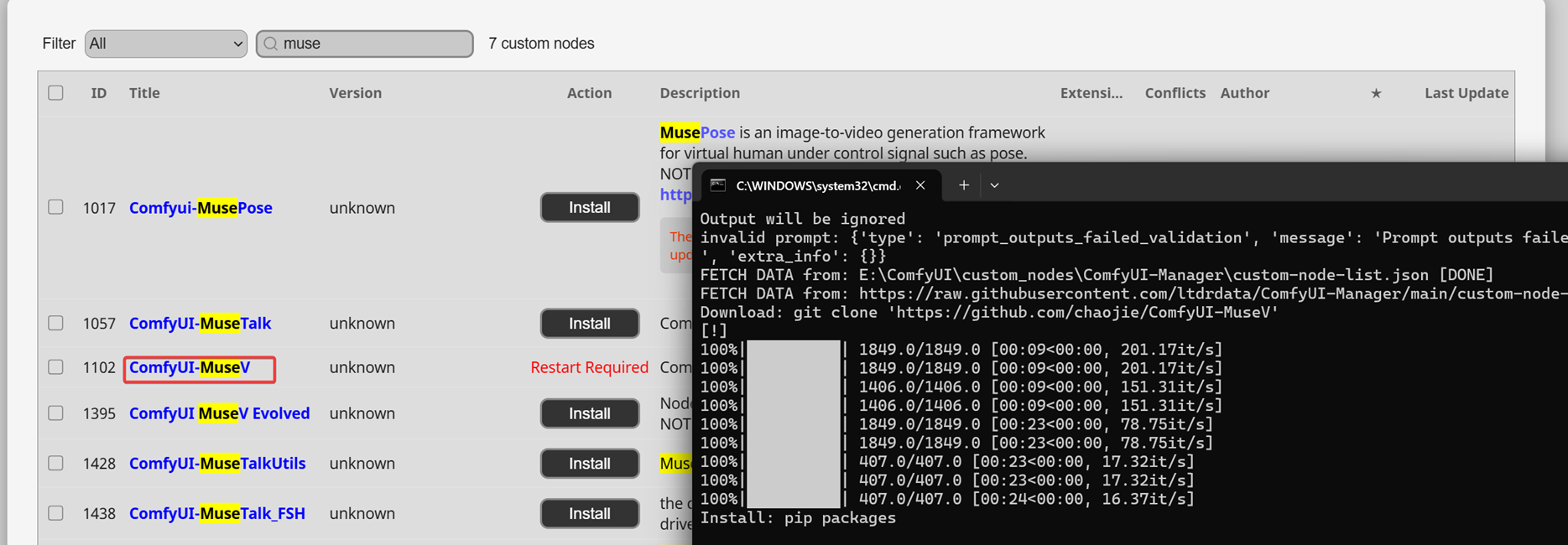The width and height of the screenshot is (1568, 545).
Task: Close the cmd.exe terminal tab
Action: coord(920,185)
